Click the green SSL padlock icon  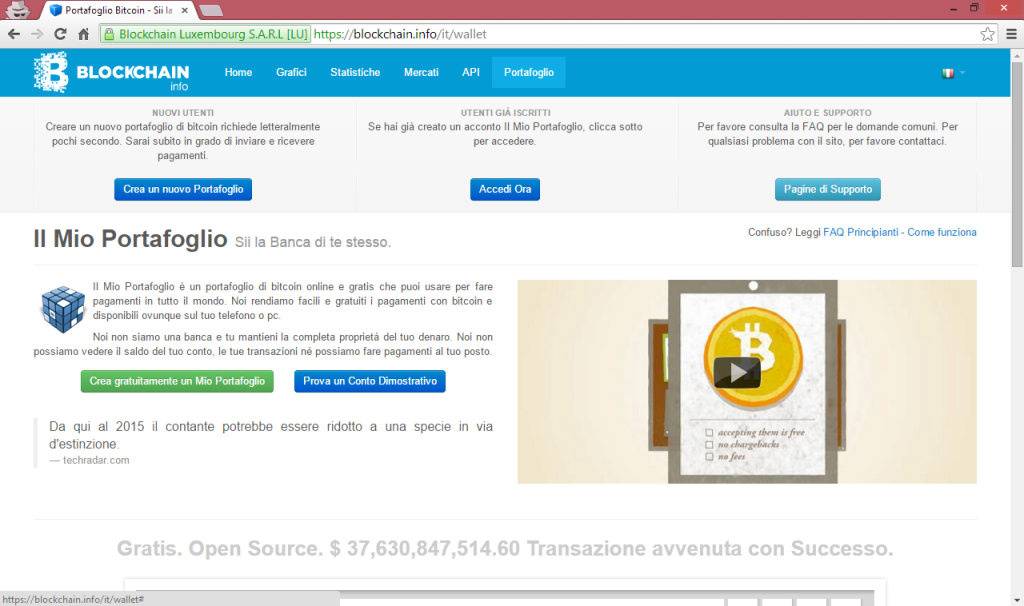pos(109,34)
